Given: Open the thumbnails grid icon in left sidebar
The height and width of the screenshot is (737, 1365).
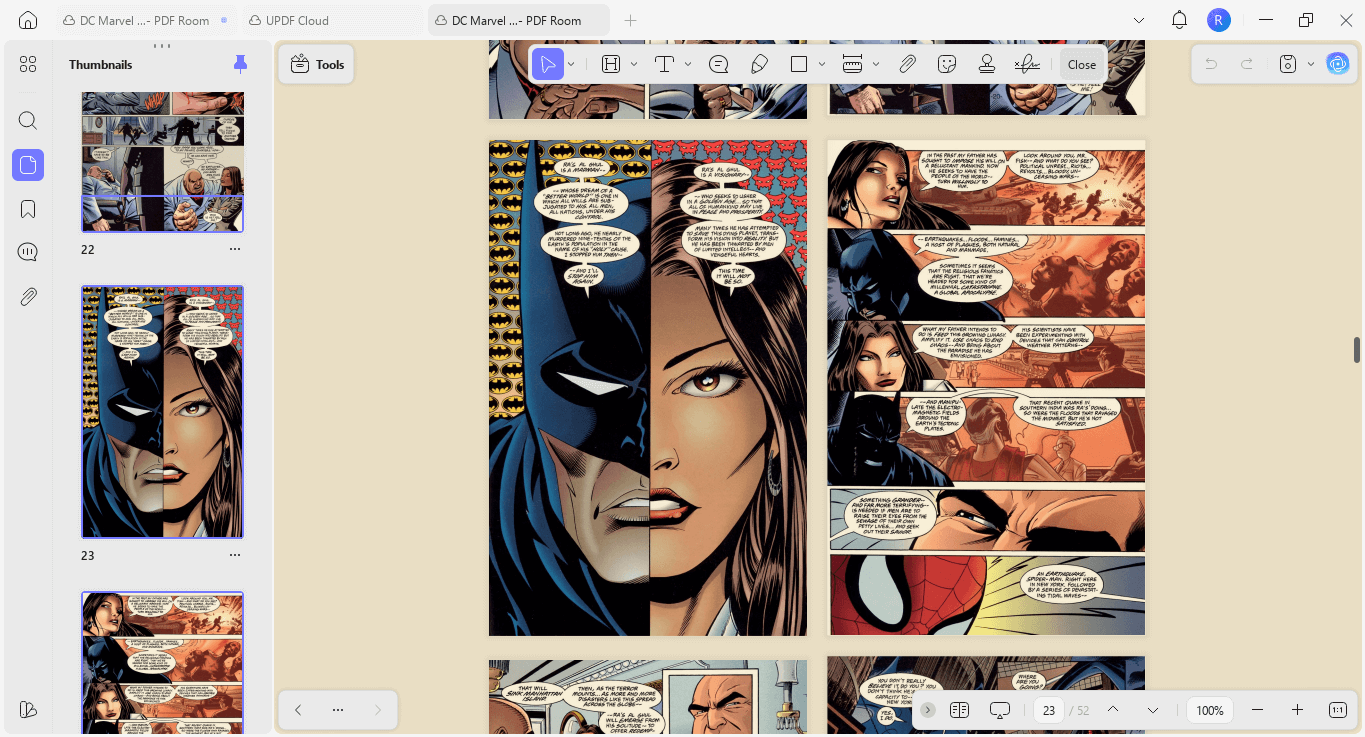Looking at the screenshot, I should 28,64.
